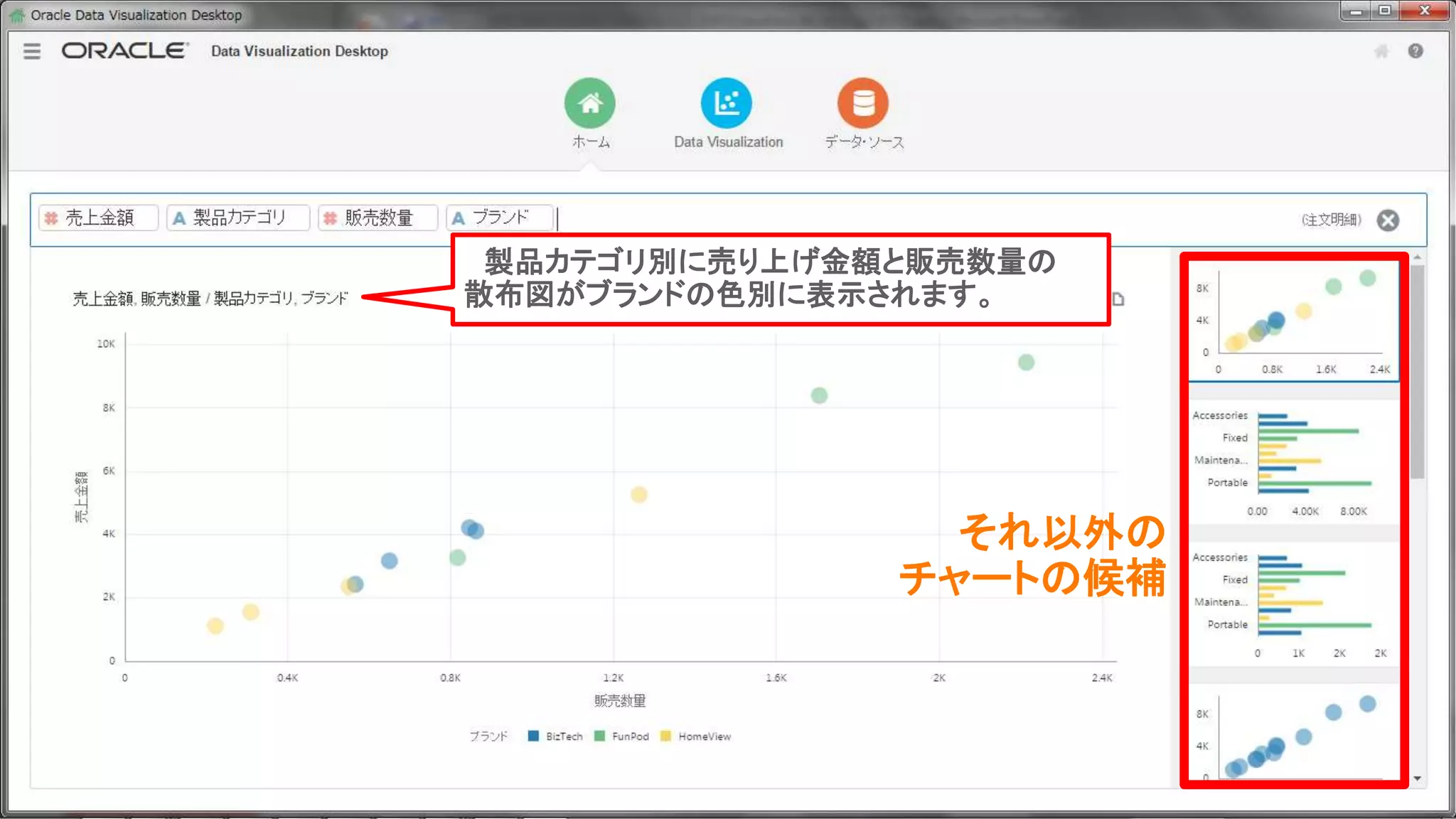Click the FunPod legend label
The height and width of the screenshot is (819, 1456).
click(630, 737)
